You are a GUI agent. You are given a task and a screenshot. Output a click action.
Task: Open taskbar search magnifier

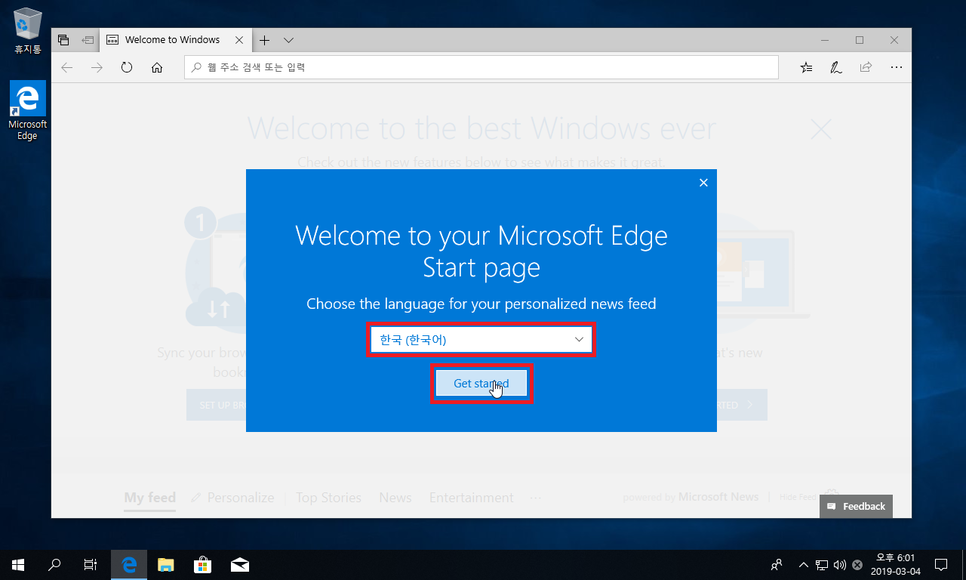click(x=54, y=565)
